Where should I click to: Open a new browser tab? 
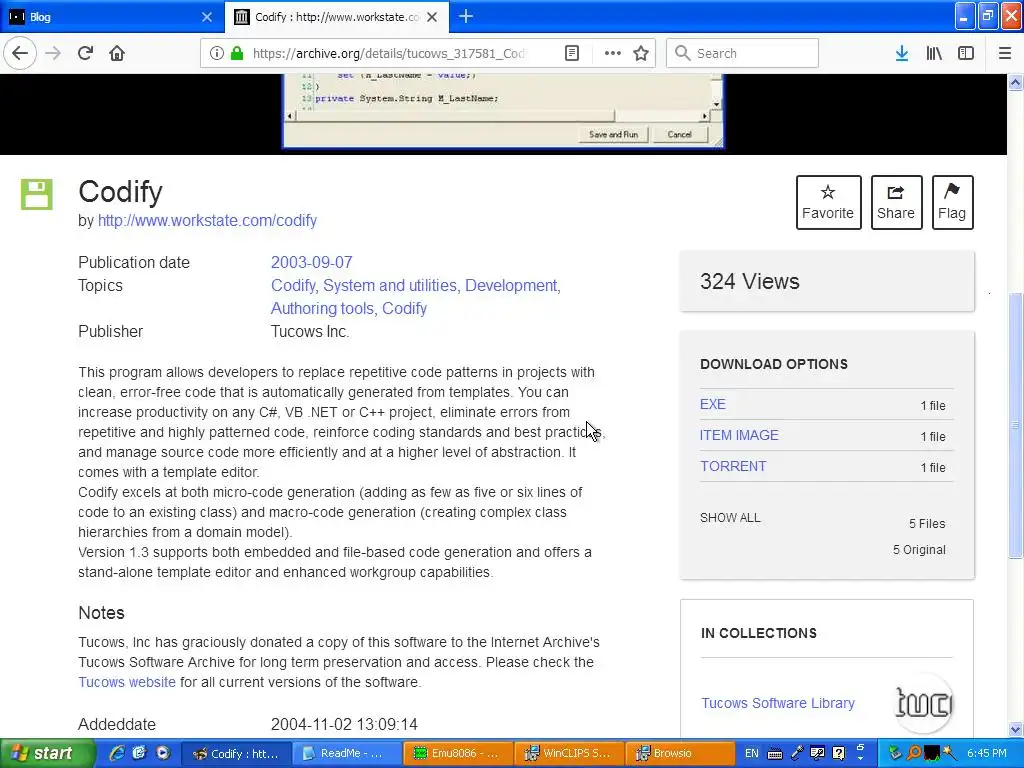(x=466, y=16)
